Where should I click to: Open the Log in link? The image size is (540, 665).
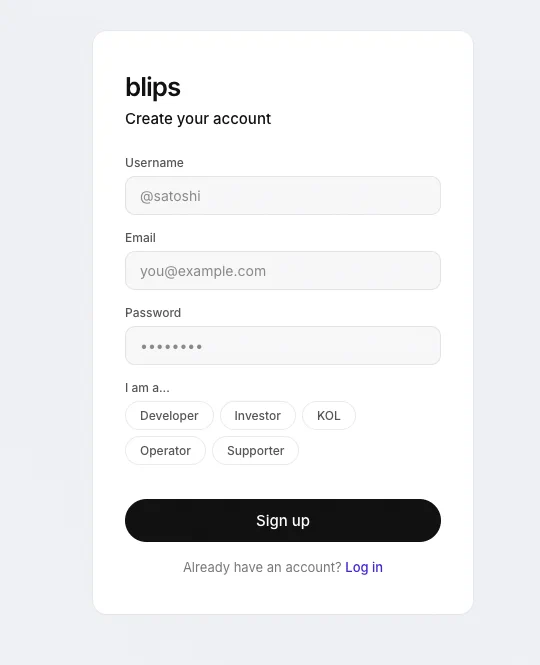(x=364, y=567)
